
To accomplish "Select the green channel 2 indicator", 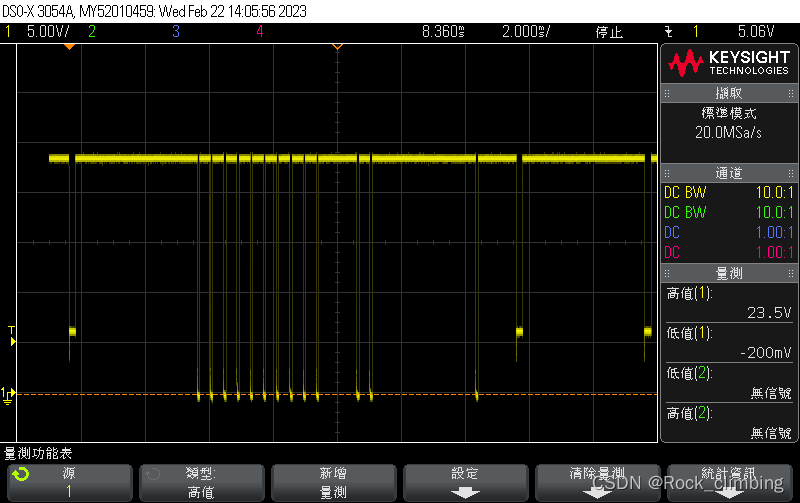I will 92,32.
